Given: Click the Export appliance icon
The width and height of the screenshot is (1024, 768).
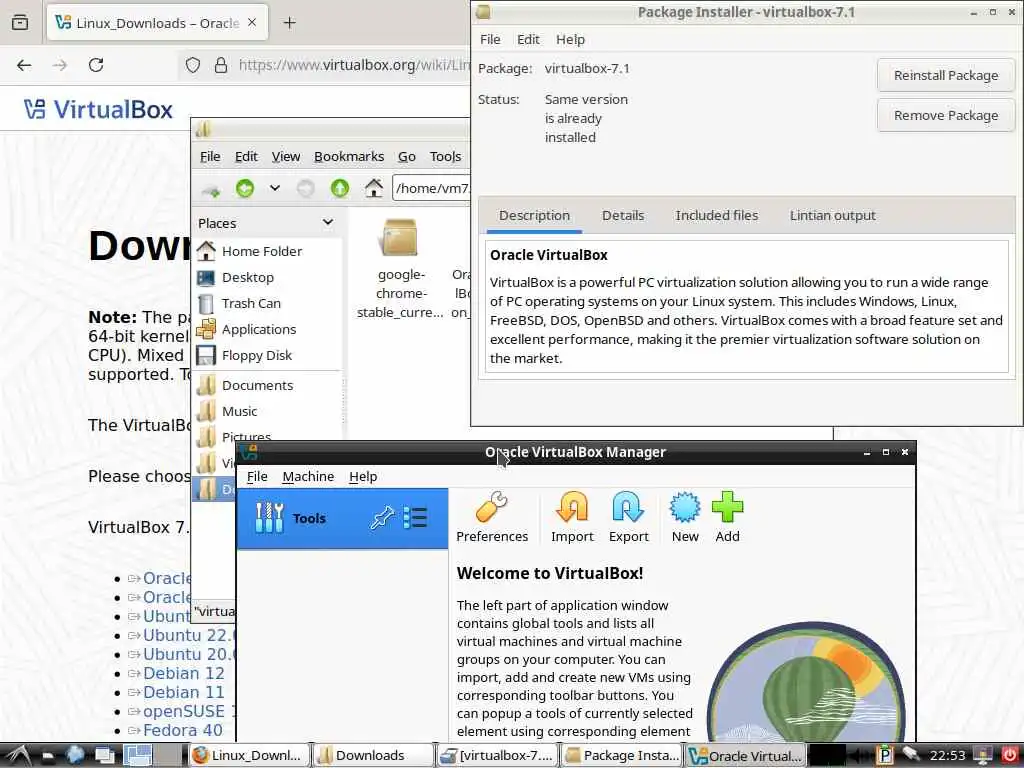Looking at the screenshot, I should [628, 517].
